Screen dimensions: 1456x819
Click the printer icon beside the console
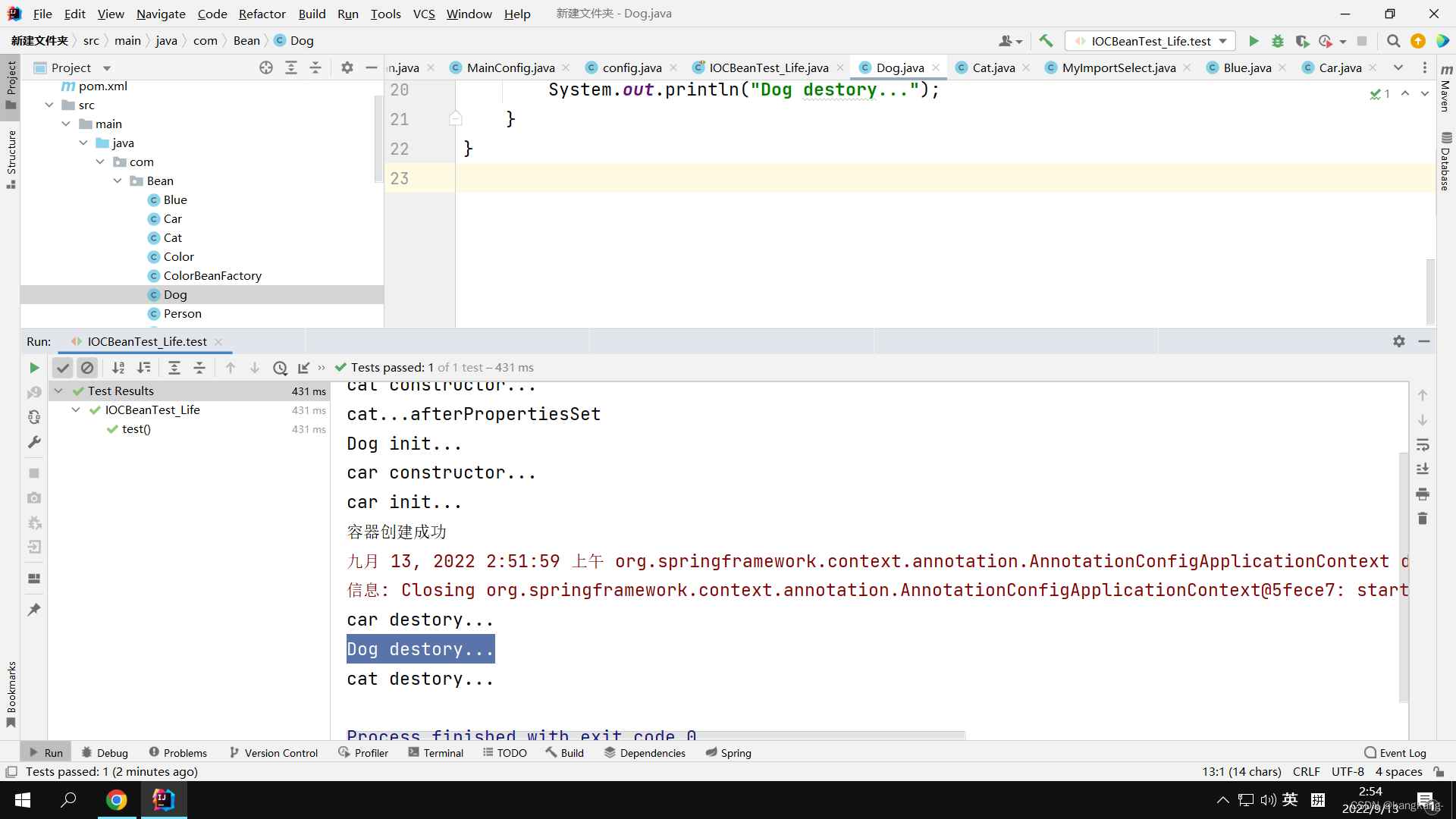1423,494
